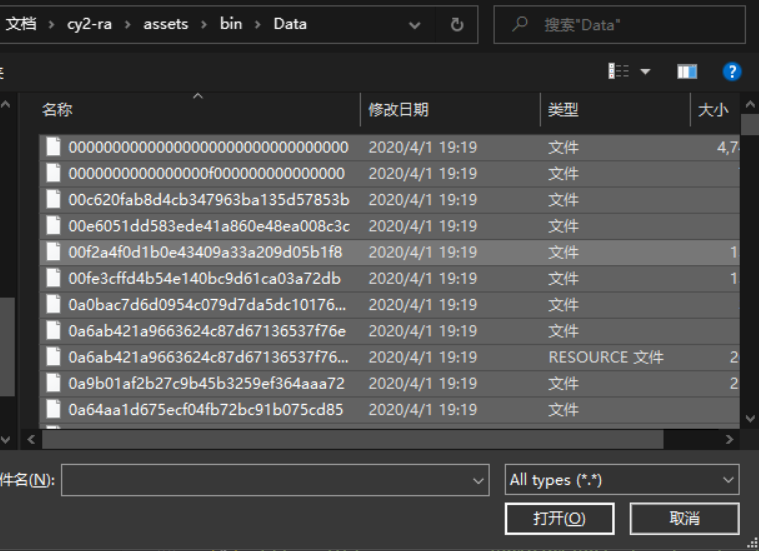Image resolution: width=759 pixels, height=551 pixels.
Task: Sort files by the 类型 column header
Action: coord(563,110)
